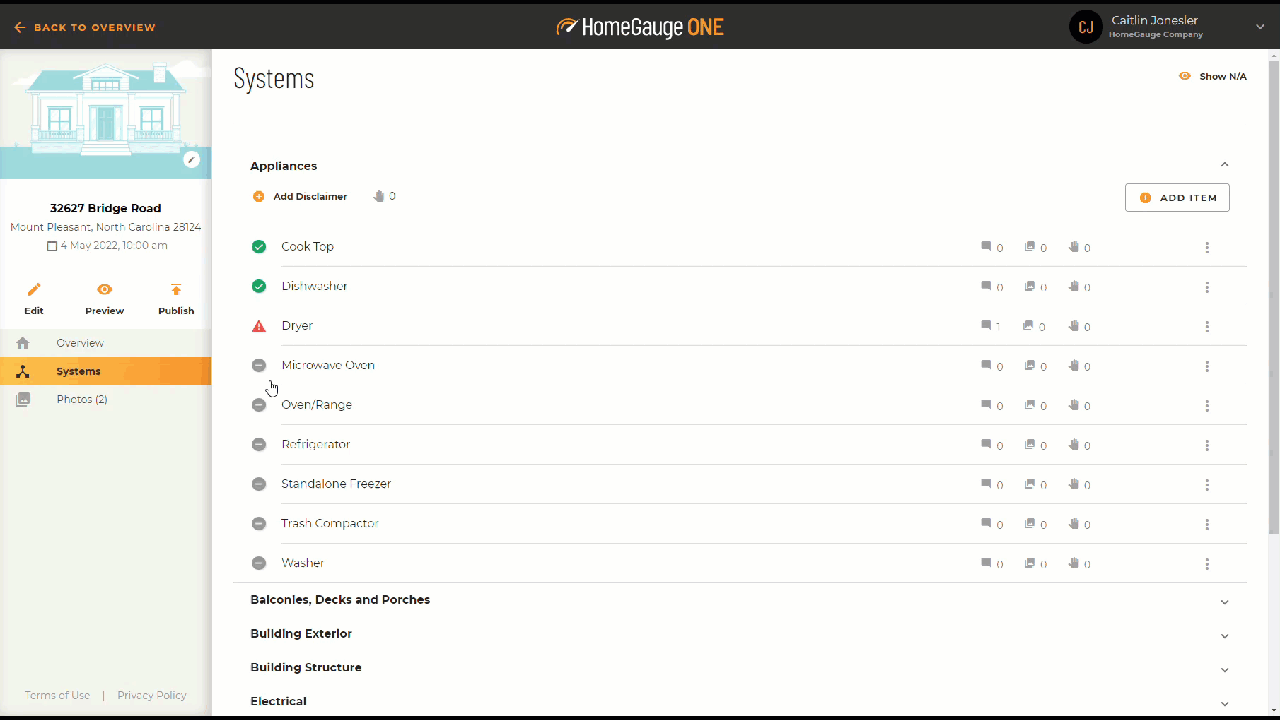1280x720 pixels.
Task: Click the Cook Top photos icon
Action: point(1030,247)
